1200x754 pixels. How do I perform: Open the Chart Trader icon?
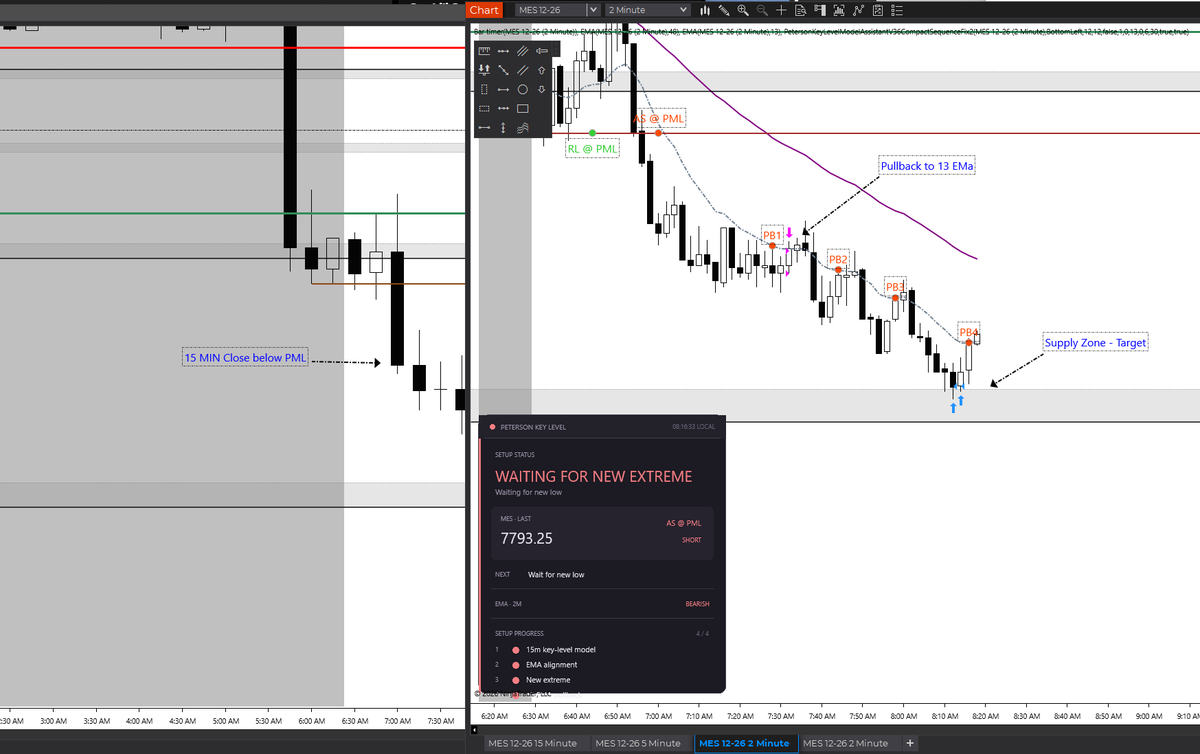(820, 10)
